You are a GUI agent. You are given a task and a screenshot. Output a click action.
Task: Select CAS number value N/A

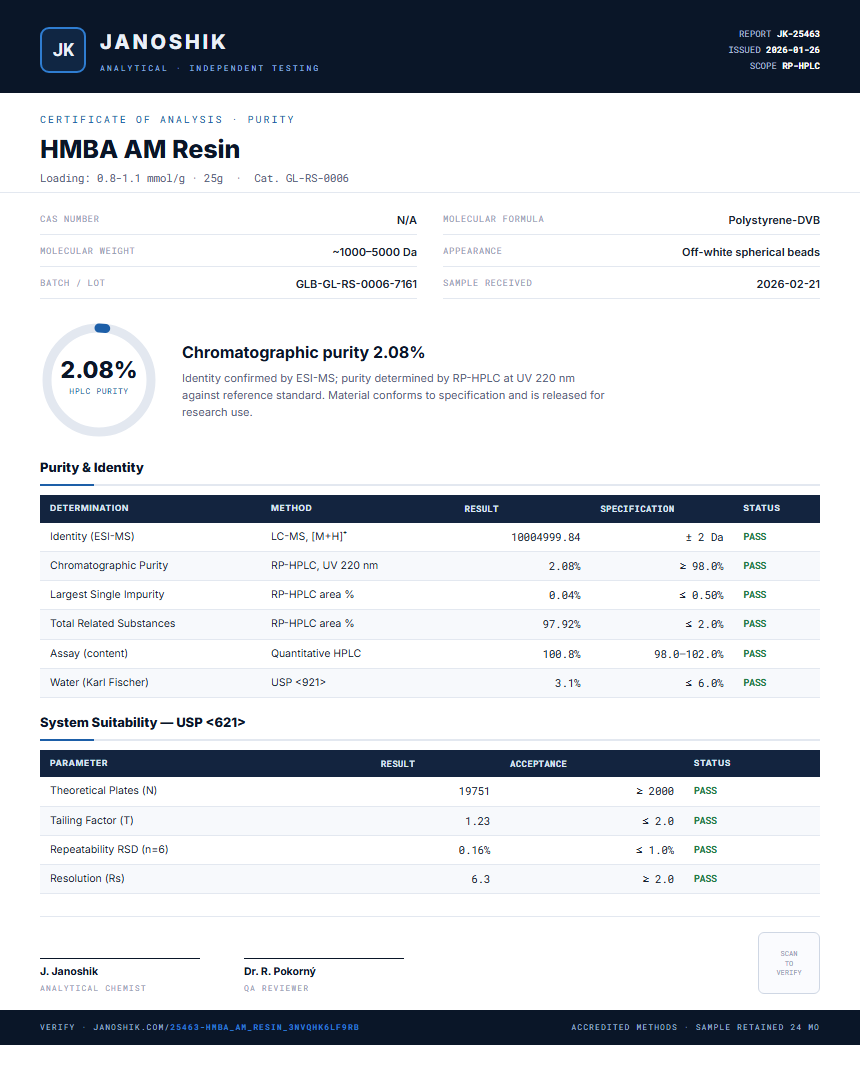click(x=406, y=220)
